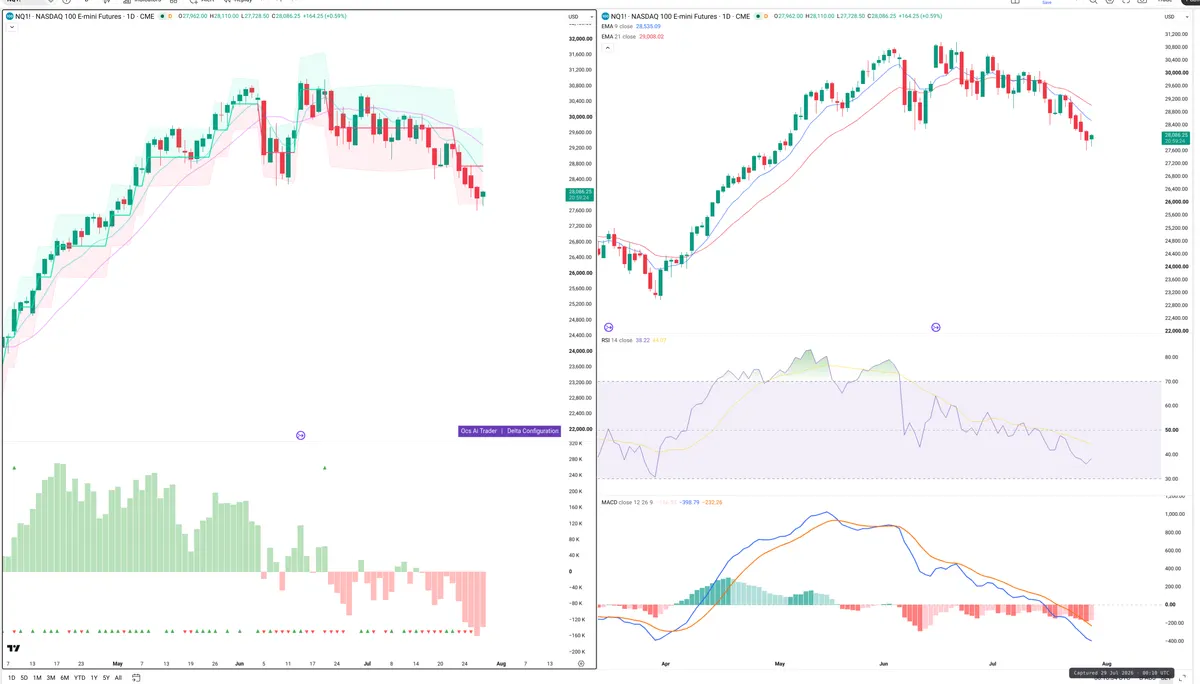Click EMA 9 value 28,535.09

650,27
